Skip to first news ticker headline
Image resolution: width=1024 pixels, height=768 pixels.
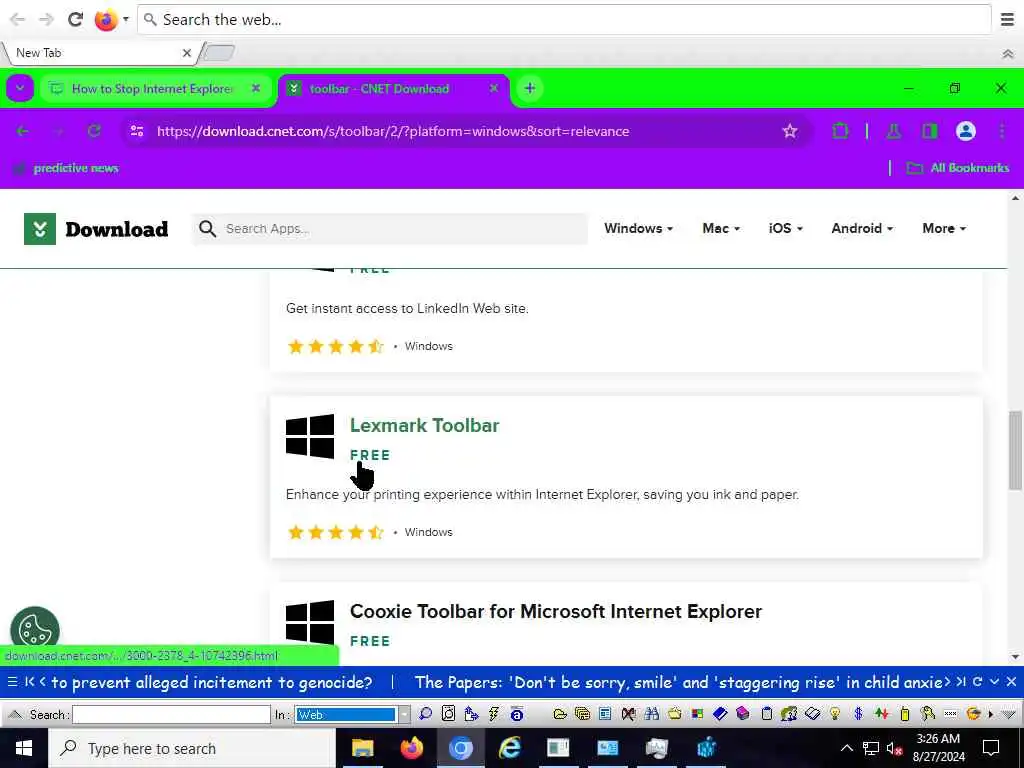pos(29,682)
